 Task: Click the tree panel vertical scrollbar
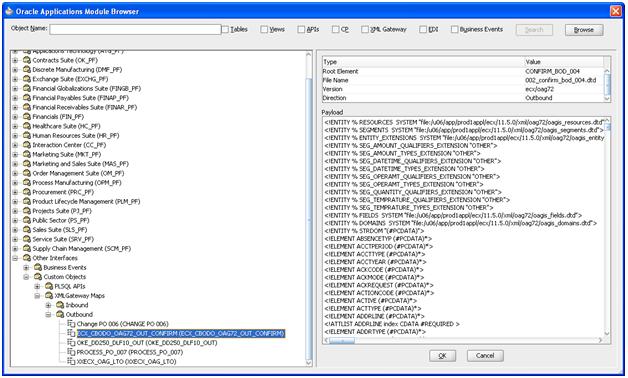pos(309,208)
